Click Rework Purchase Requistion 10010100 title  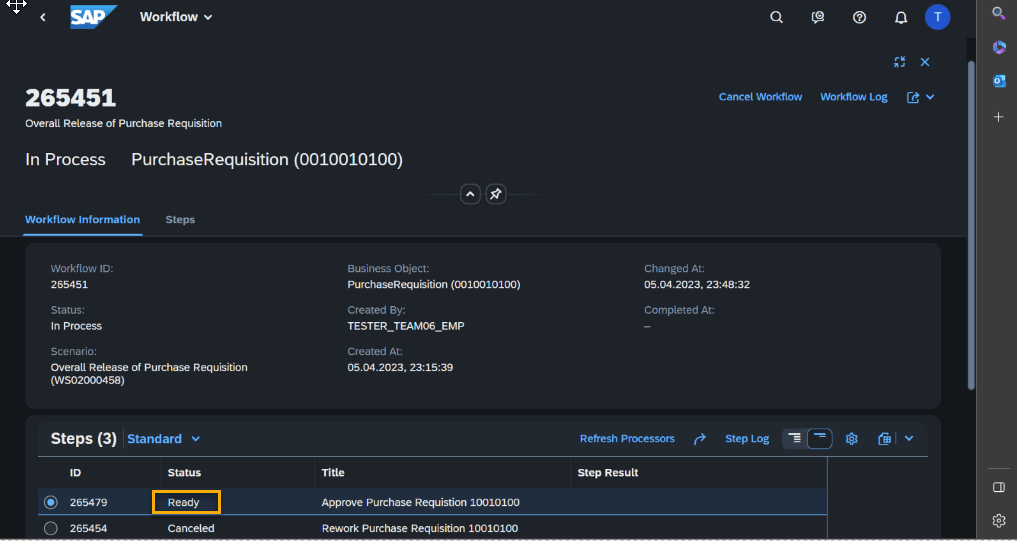420,528
